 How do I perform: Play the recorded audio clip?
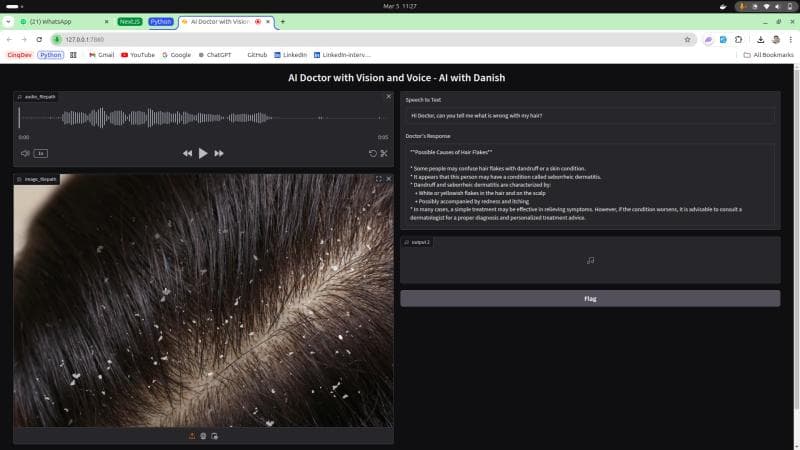pos(203,153)
